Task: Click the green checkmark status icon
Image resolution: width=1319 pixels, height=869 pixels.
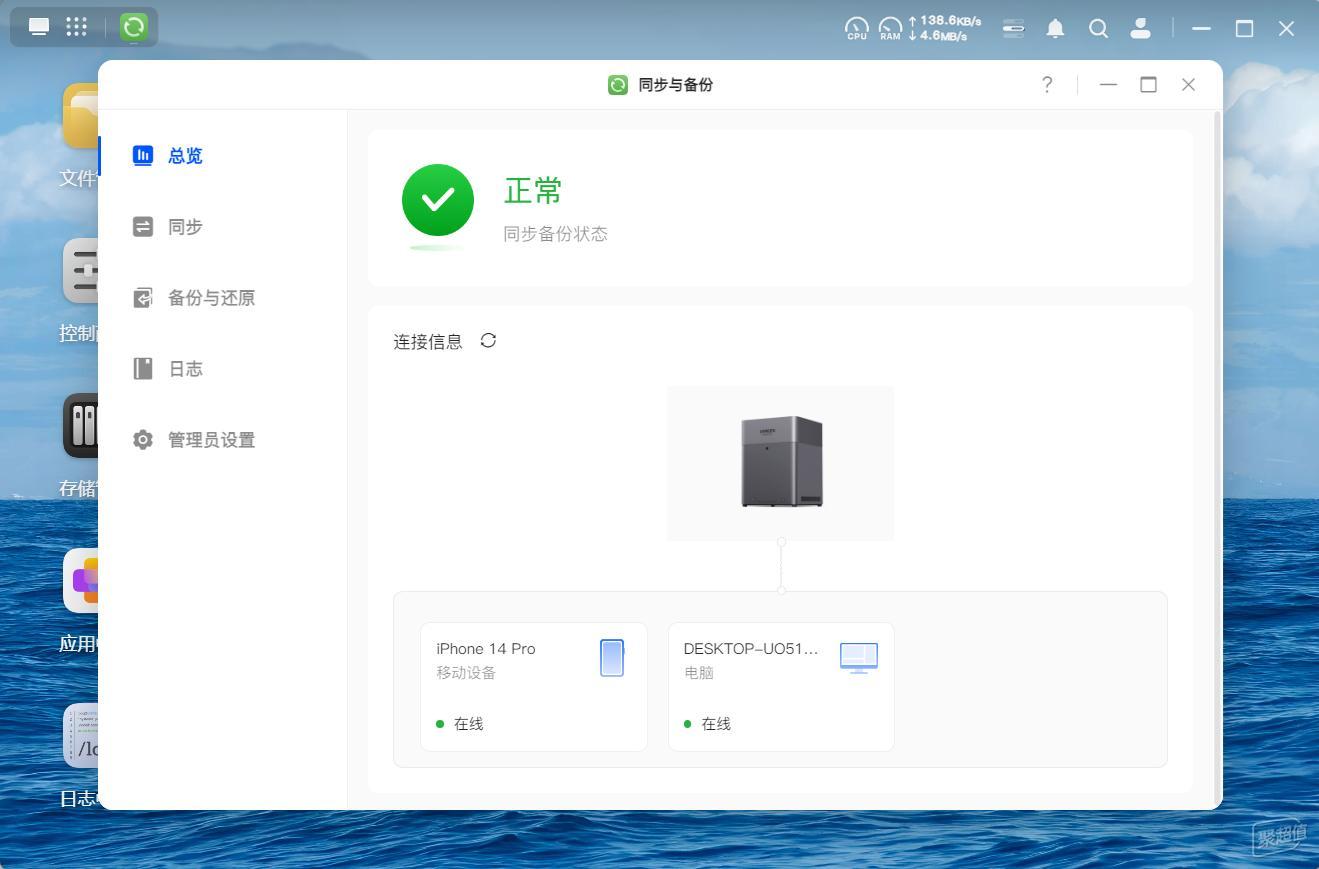Action: click(438, 200)
